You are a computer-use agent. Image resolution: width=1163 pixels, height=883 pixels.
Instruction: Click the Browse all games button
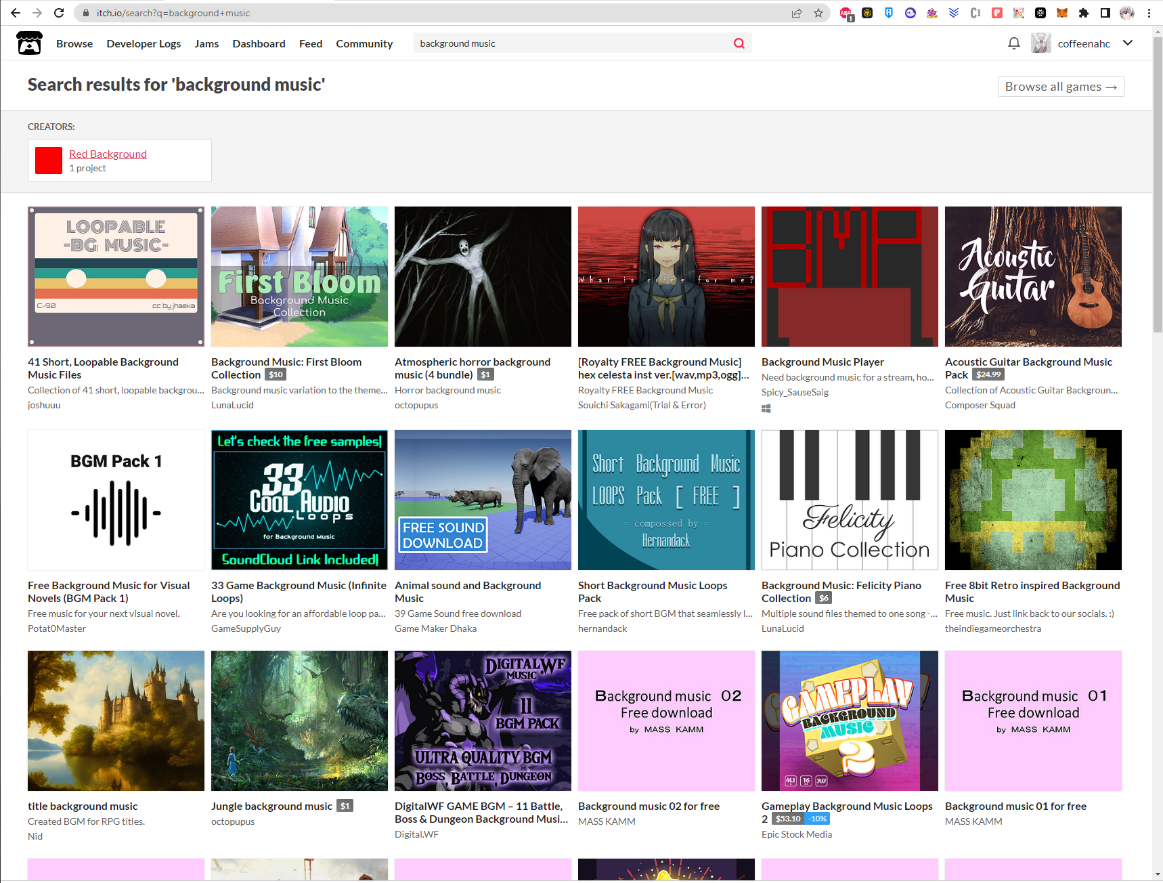point(1061,87)
